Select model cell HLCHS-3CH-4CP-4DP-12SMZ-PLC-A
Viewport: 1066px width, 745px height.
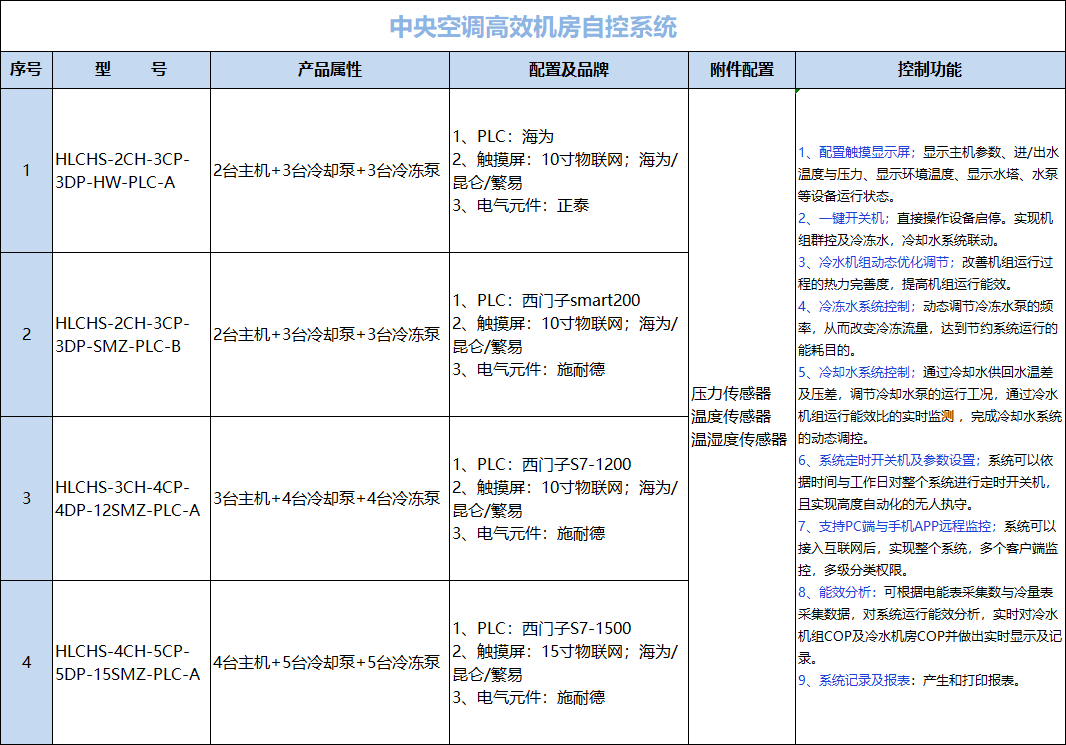[131, 498]
